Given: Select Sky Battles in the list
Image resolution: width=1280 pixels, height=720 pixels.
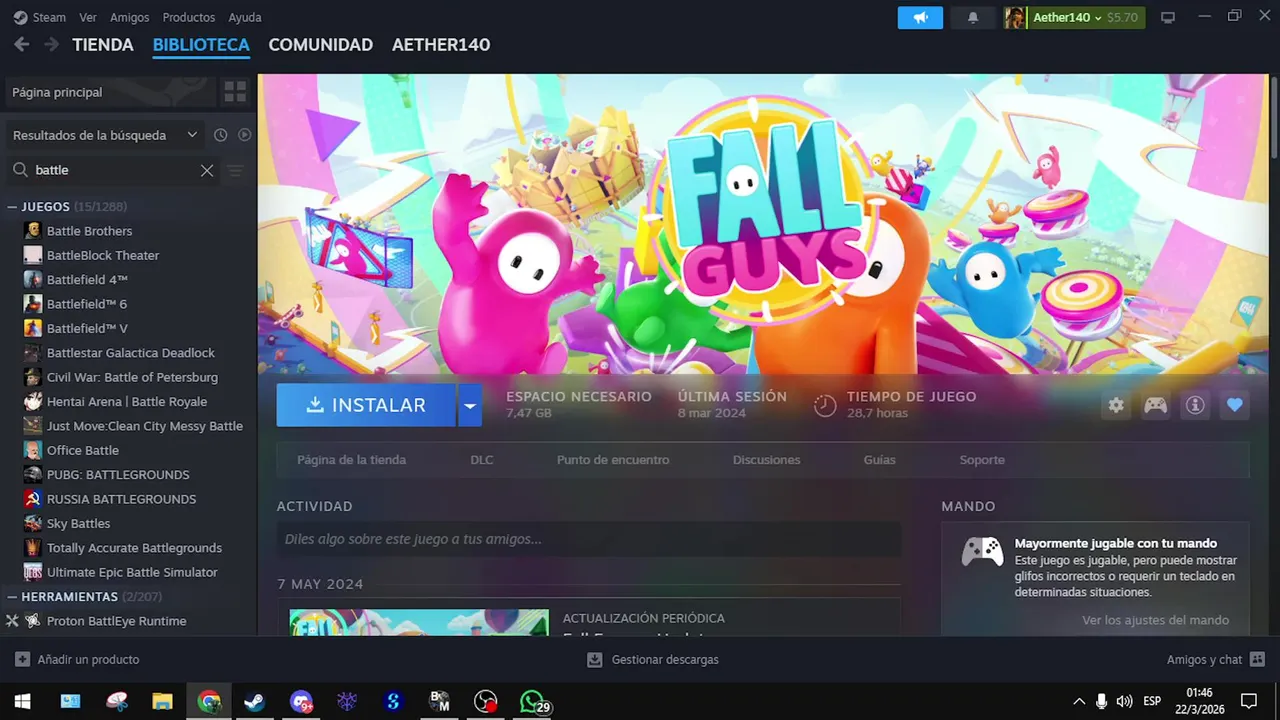Looking at the screenshot, I should point(78,524).
